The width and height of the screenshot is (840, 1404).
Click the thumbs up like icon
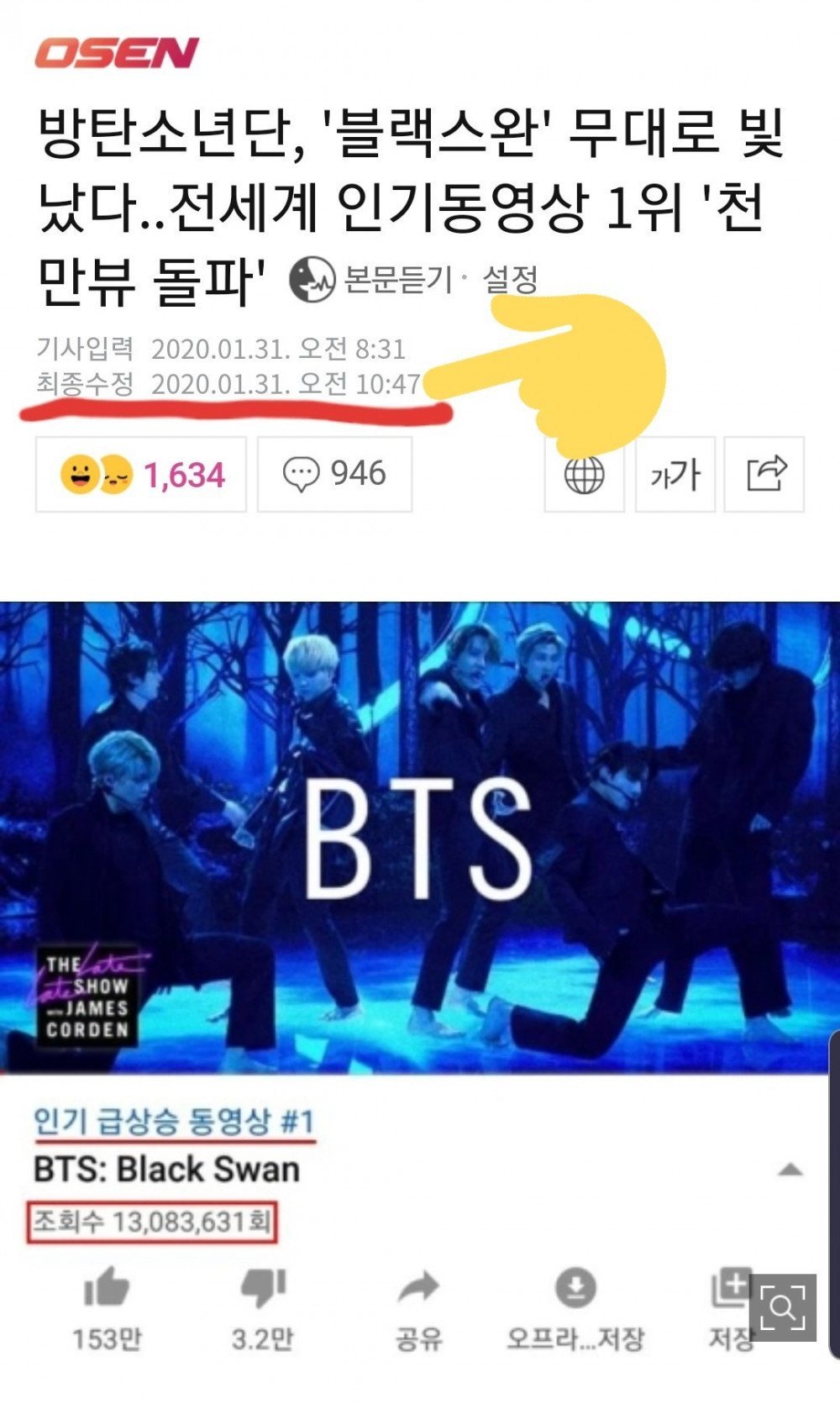(107, 1288)
